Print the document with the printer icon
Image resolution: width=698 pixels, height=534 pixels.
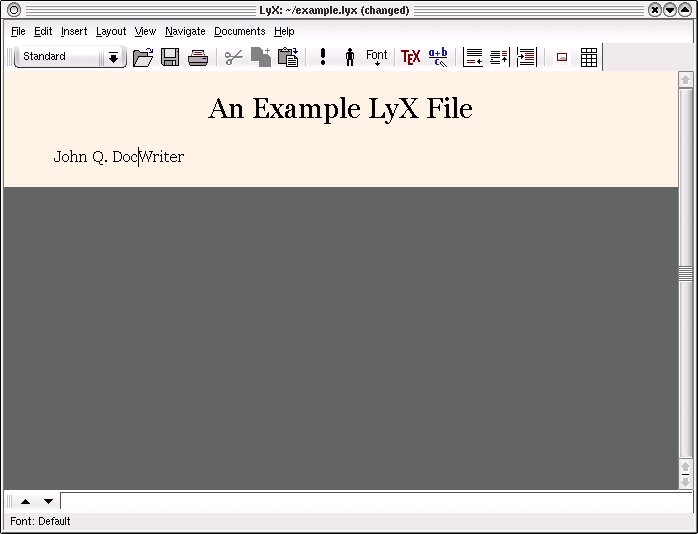point(198,57)
